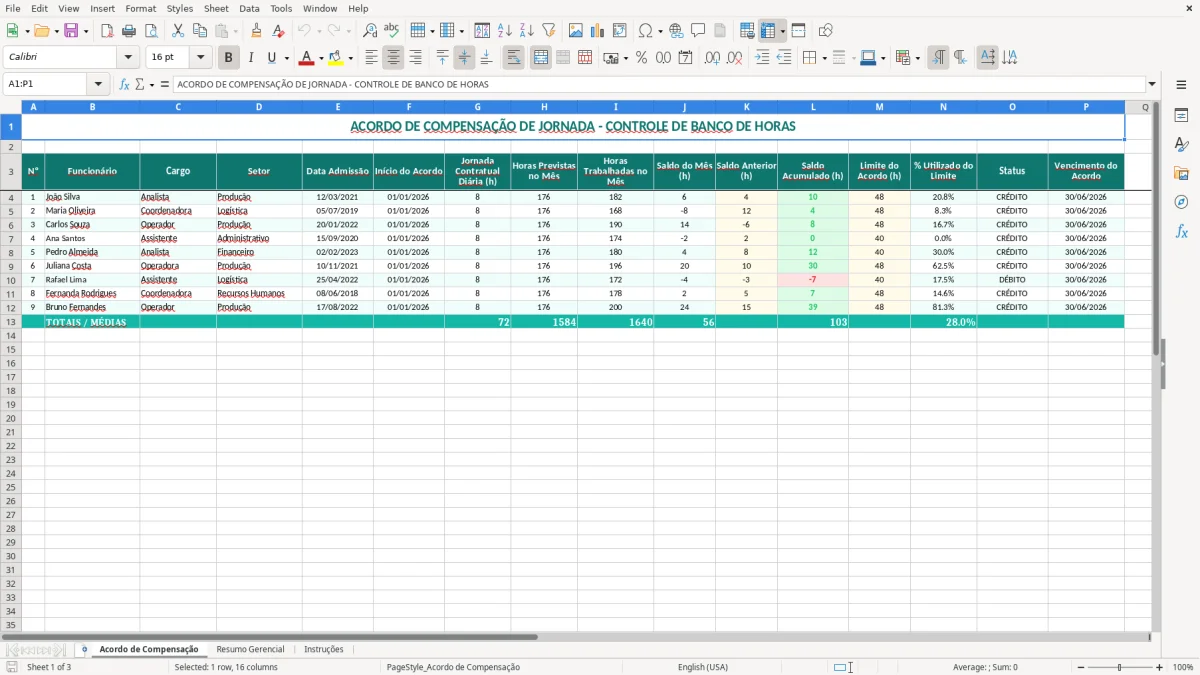1200x675 pixels.
Task: Open the Styles menu
Action: click(180, 8)
